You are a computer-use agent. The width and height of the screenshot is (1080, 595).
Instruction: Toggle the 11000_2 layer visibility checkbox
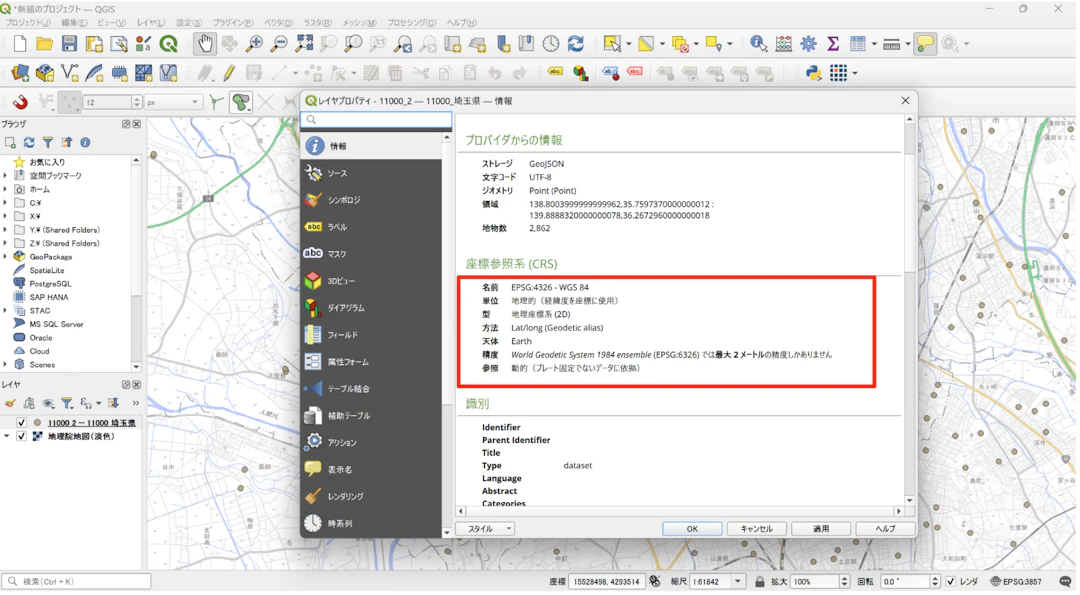pyautogui.click(x=21, y=423)
